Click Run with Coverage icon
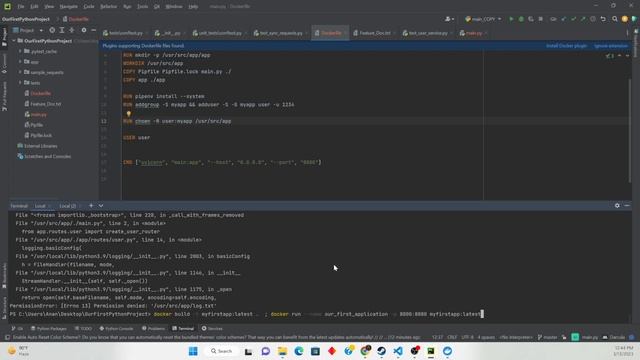This screenshot has height=360, width=640. [531, 19]
